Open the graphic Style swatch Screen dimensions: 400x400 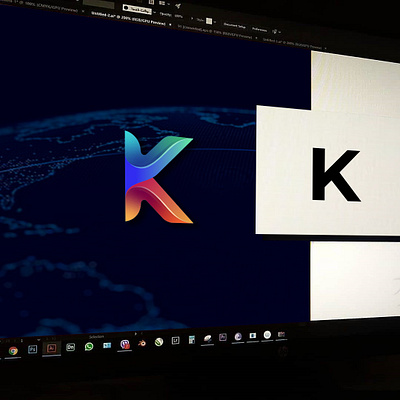(x=209, y=21)
